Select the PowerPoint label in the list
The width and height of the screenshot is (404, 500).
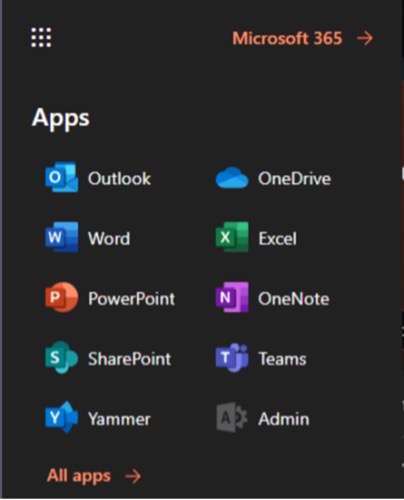pos(131,299)
